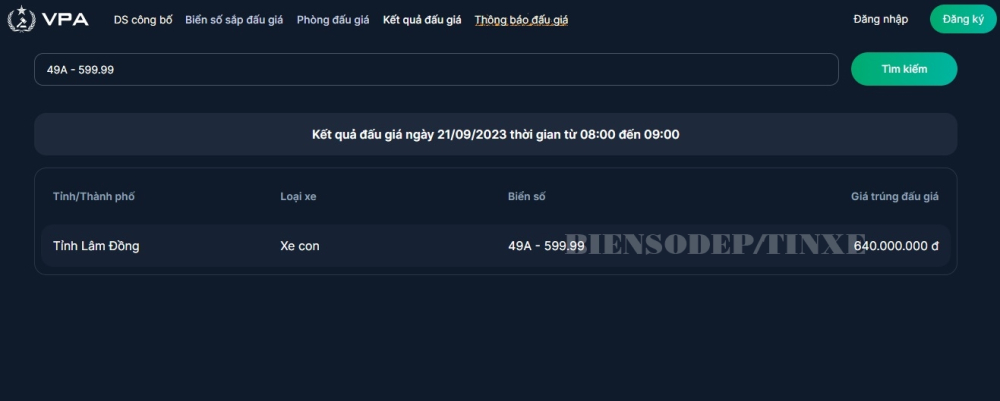Click the Tỉnh/Thành phố column header
The height and width of the screenshot is (401, 1000).
pyautogui.click(x=94, y=196)
